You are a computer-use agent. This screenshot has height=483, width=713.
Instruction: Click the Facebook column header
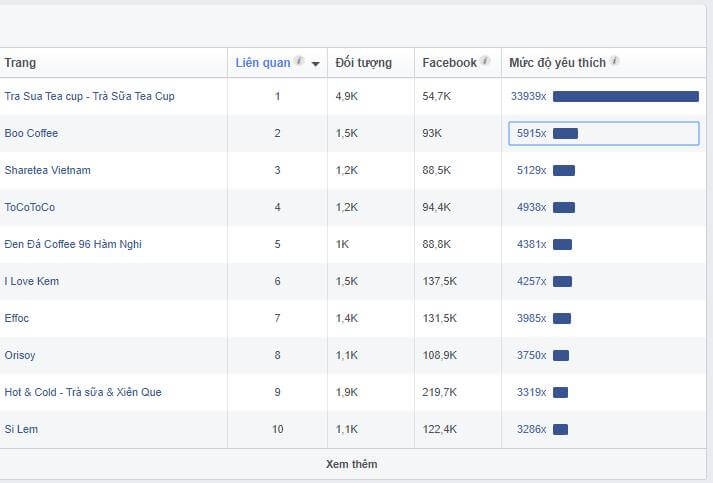pyautogui.click(x=449, y=63)
